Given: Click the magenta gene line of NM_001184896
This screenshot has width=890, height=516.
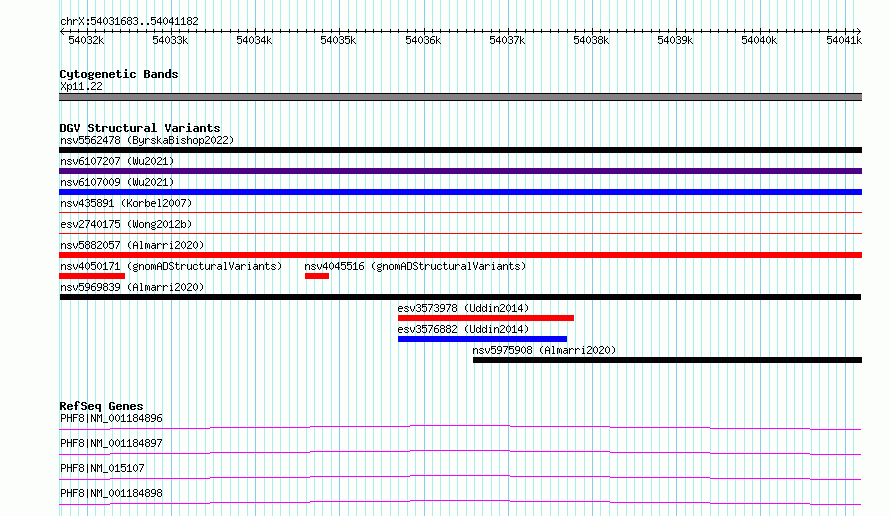Looking at the screenshot, I should point(460,427).
